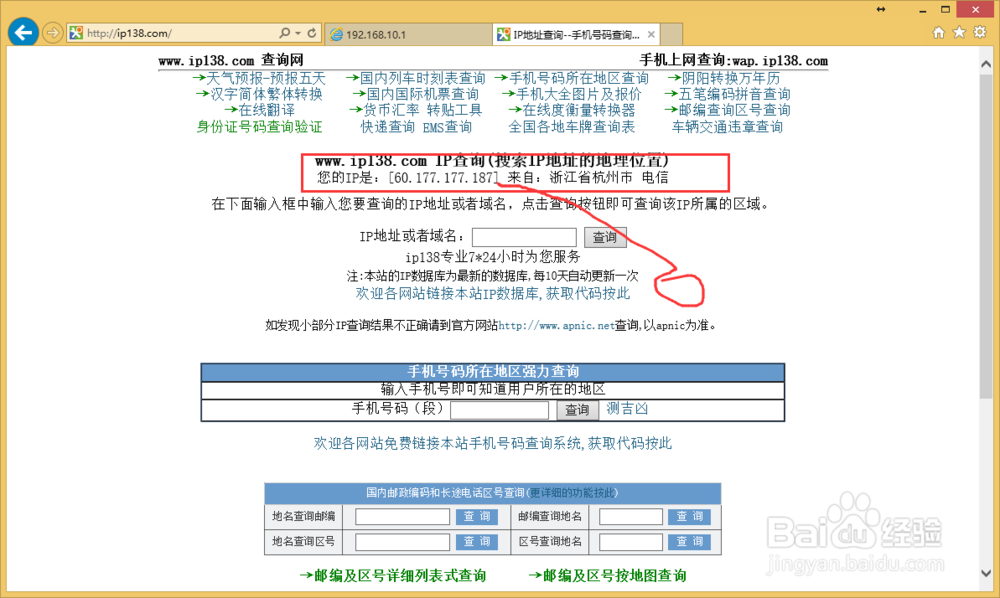
Task: Open 快递查询 link
Action: click(388, 127)
